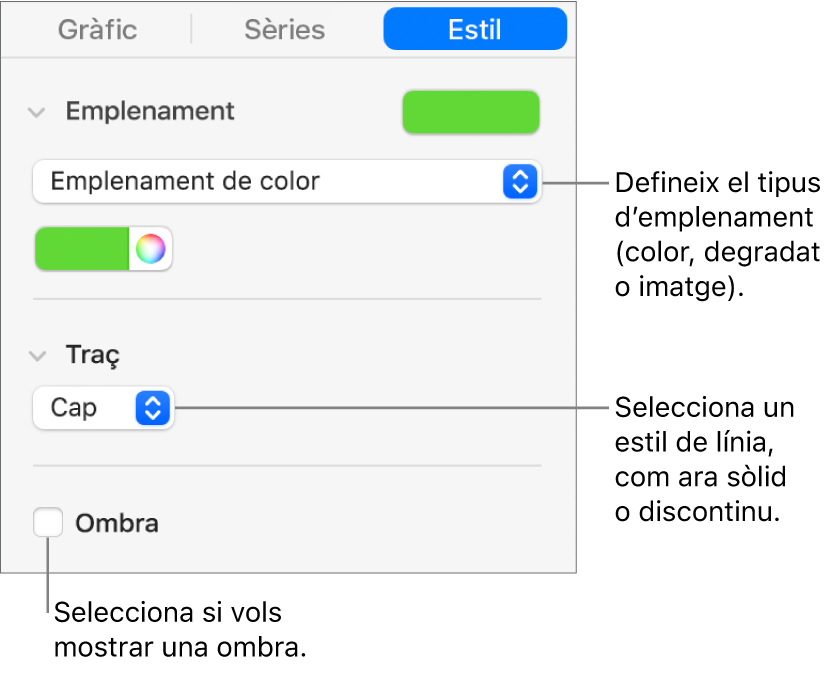Image resolution: width=833 pixels, height=673 pixels.
Task: Collapse the Emplenament section chevron
Action: click(38, 112)
